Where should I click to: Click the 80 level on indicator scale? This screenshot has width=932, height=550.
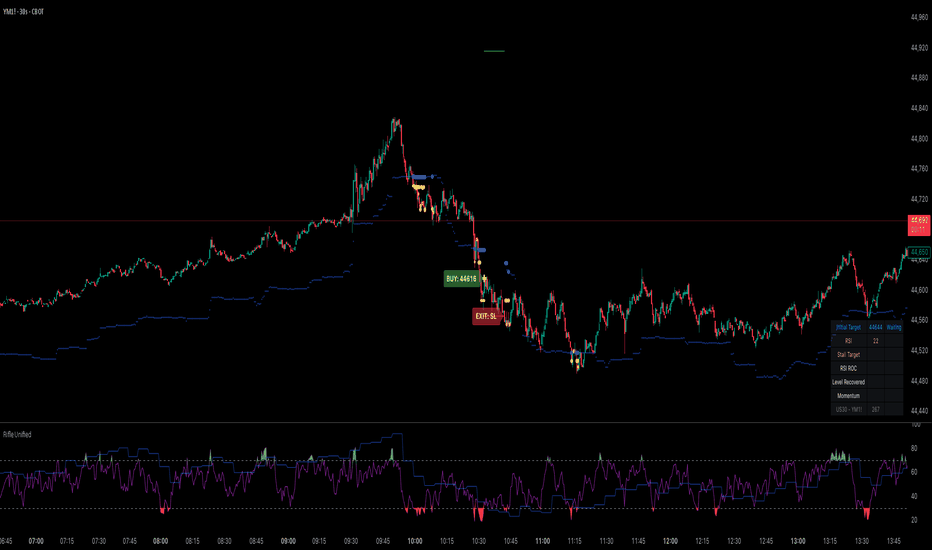[914, 449]
